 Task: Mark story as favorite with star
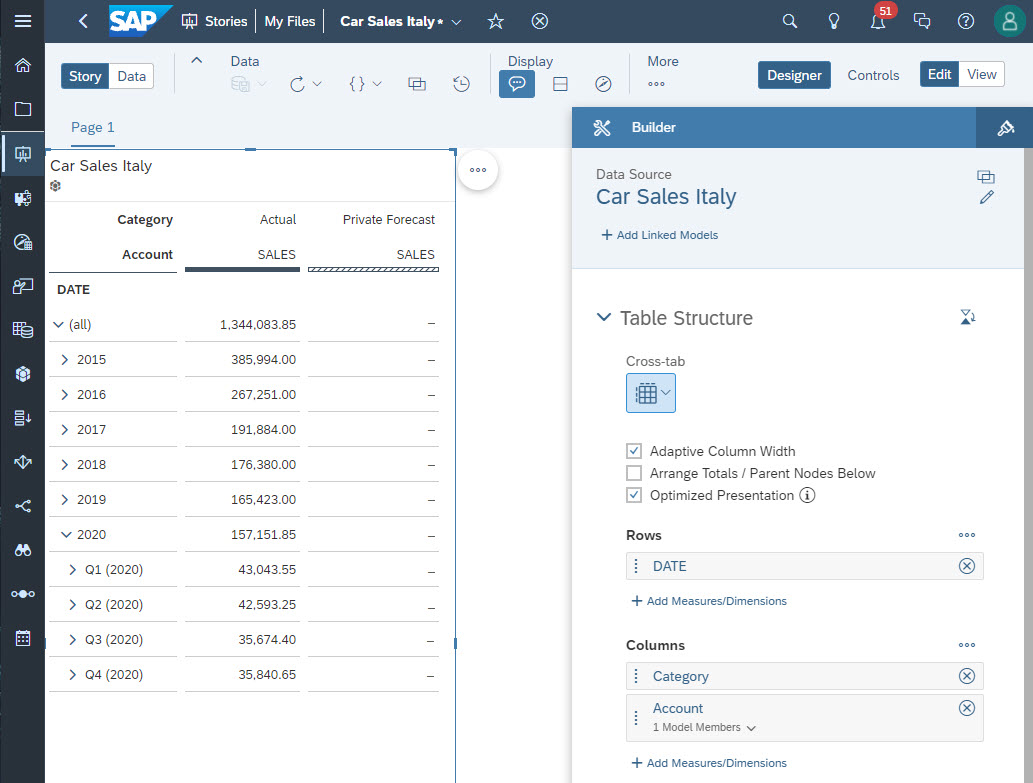[x=495, y=22]
